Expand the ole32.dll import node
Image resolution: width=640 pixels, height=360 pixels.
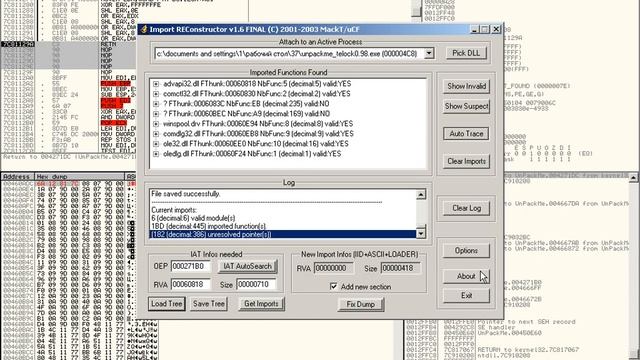[x=156, y=144]
